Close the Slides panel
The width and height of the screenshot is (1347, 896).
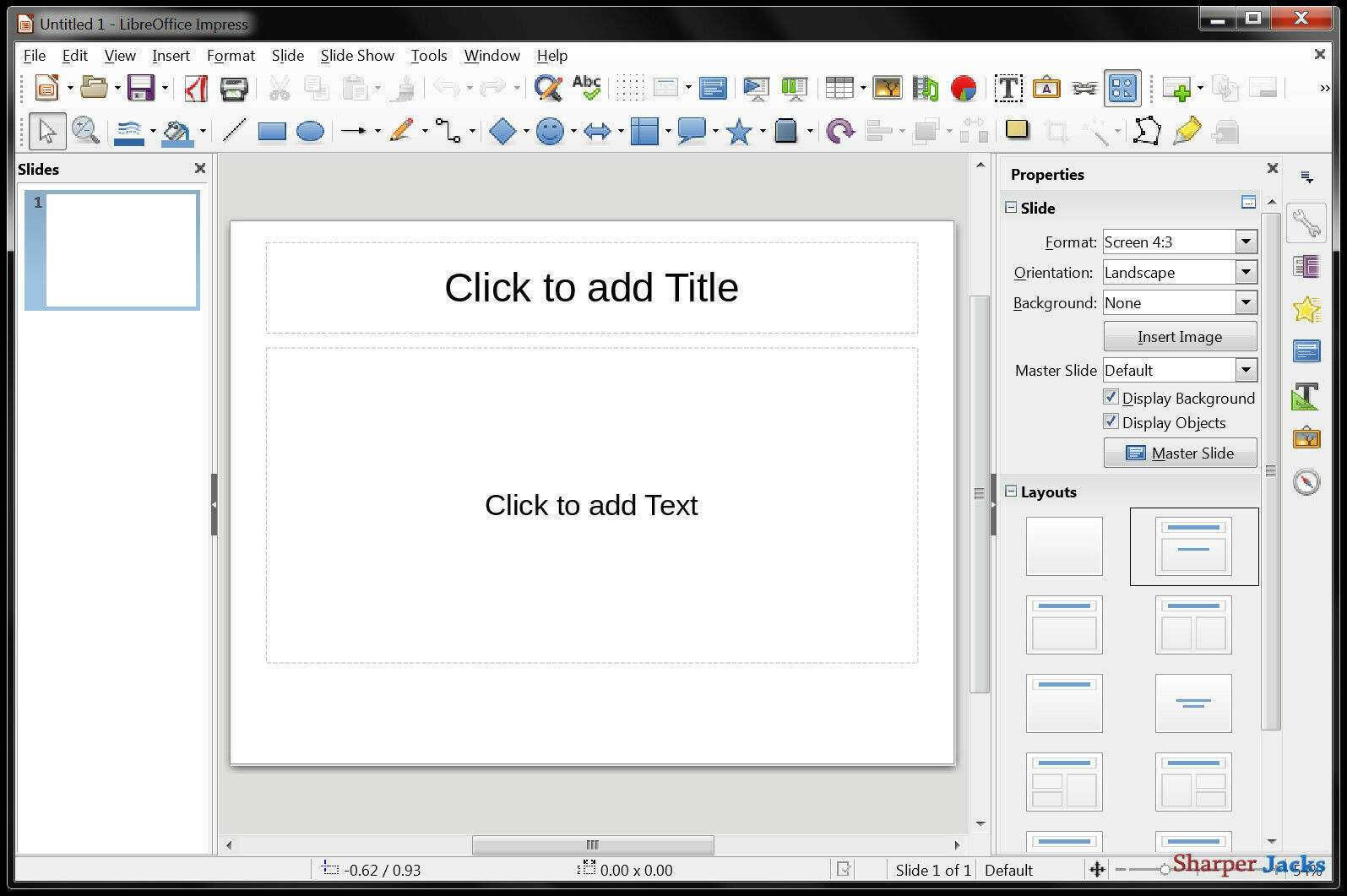coord(200,168)
